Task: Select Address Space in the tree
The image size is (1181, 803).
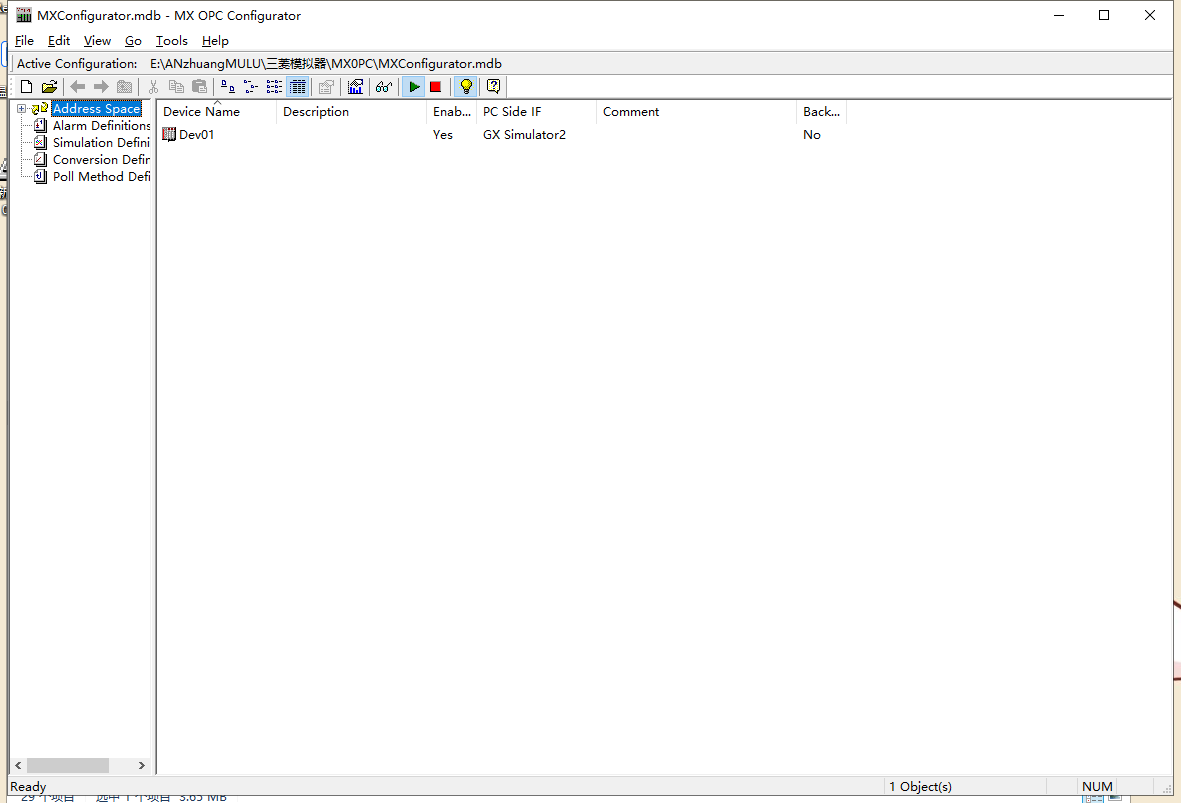Action: [96, 108]
